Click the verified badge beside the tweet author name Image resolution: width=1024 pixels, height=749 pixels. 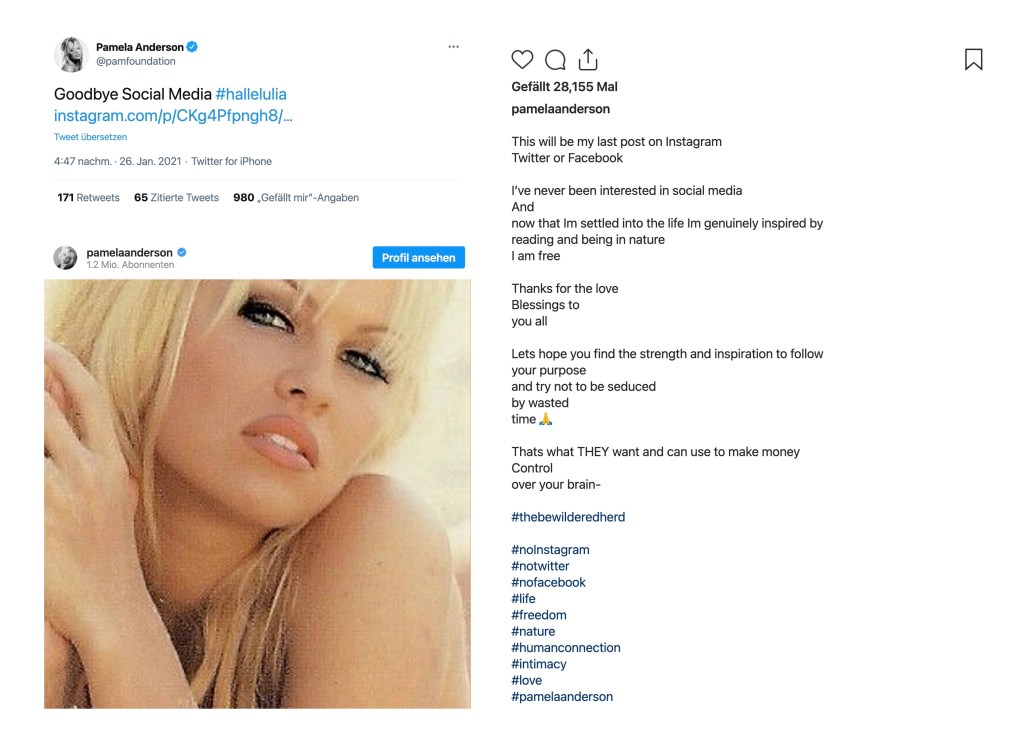click(x=192, y=47)
